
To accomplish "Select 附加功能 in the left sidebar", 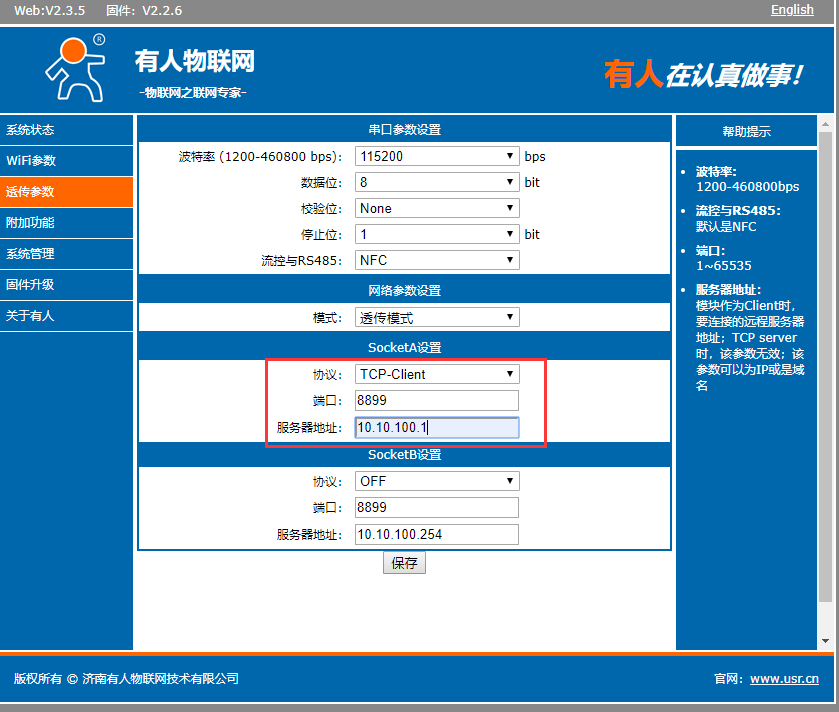I will [30, 223].
